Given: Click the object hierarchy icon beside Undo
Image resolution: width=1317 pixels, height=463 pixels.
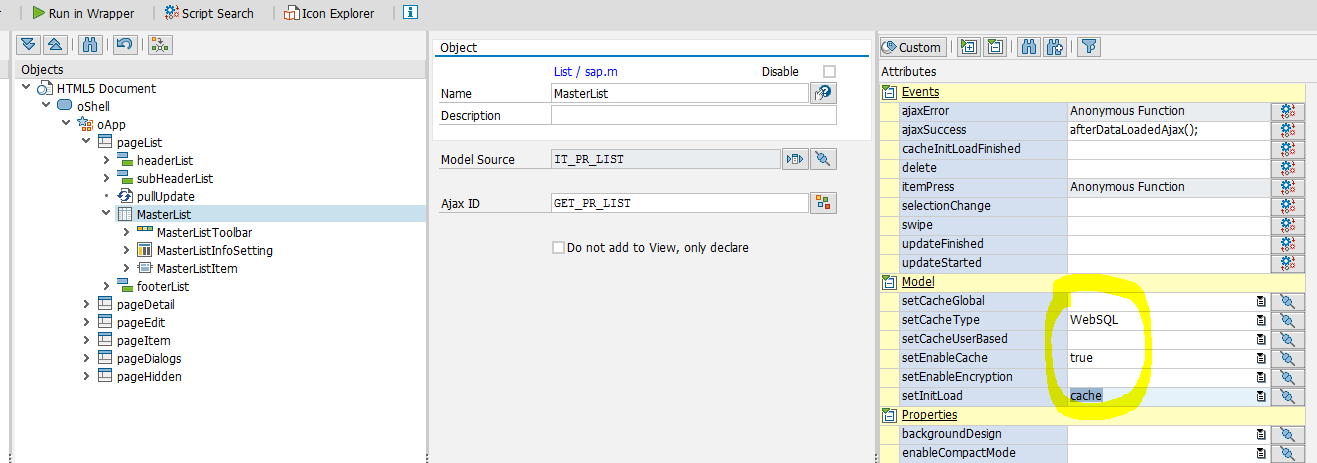Looking at the screenshot, I should click(x=160, y=45).
